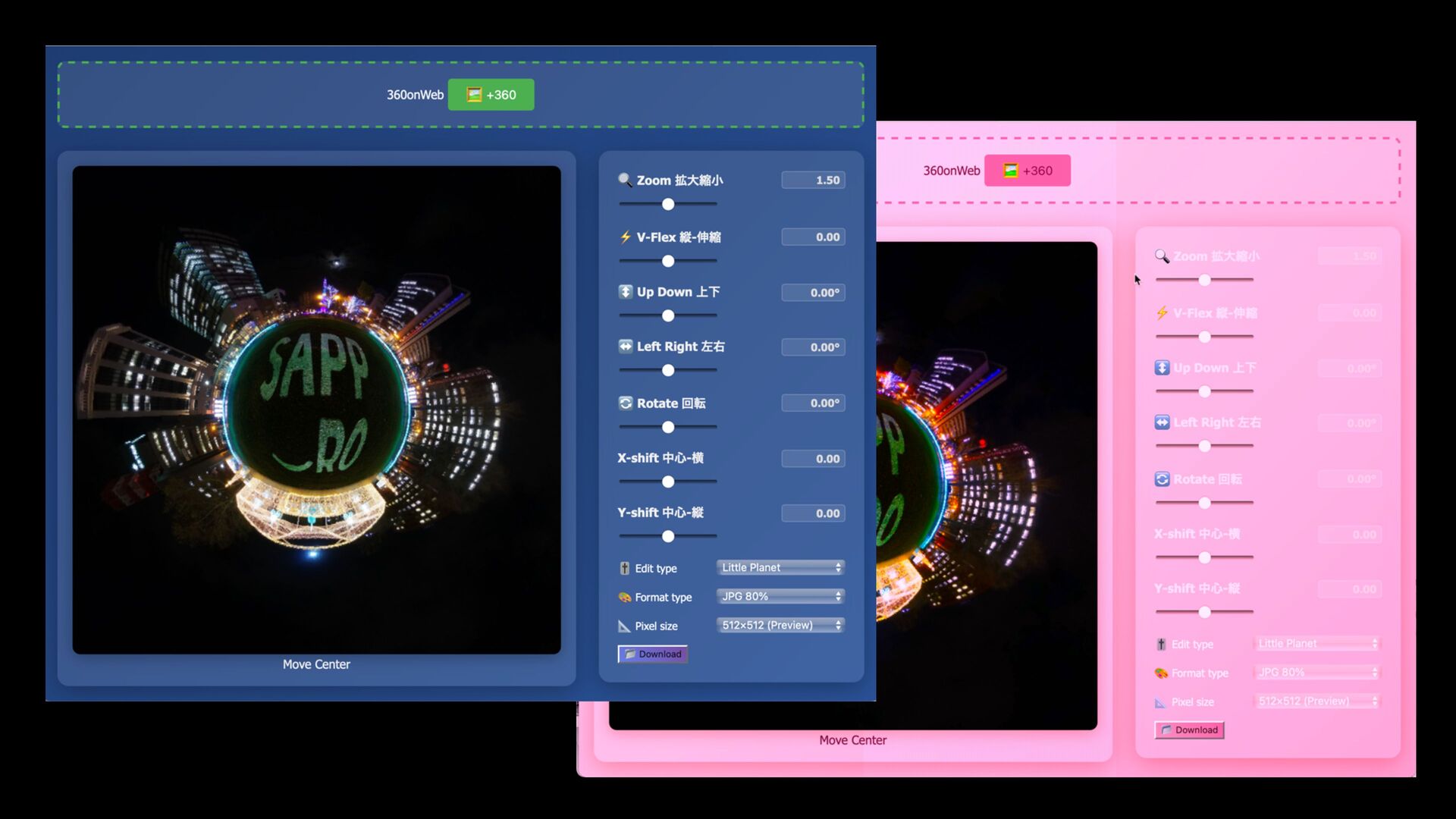Click the Up Down arrows icon in blue window

625,292
